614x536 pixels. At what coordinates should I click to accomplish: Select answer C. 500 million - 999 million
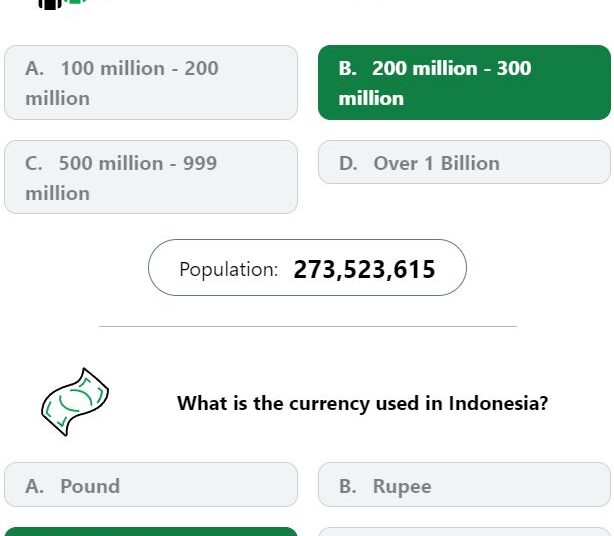[x=151, y=177]
